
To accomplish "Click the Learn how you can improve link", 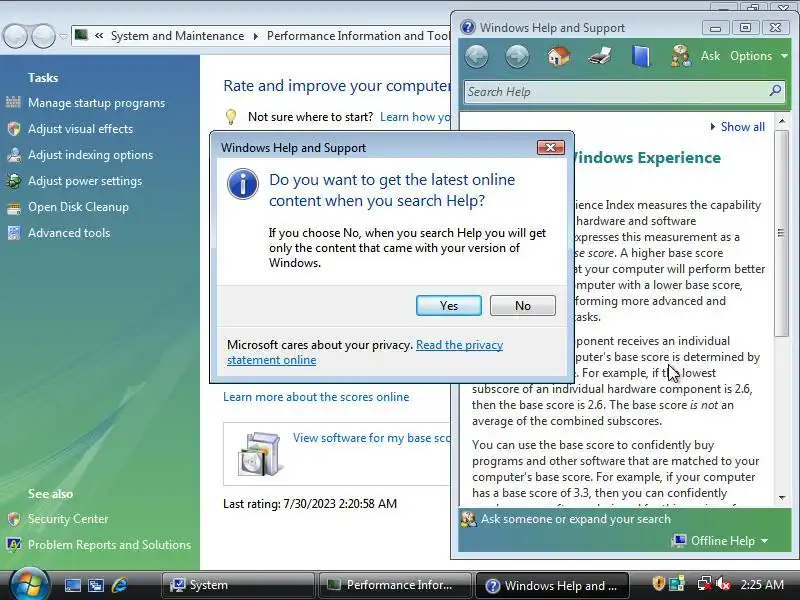I will click(x=415, y=117).
